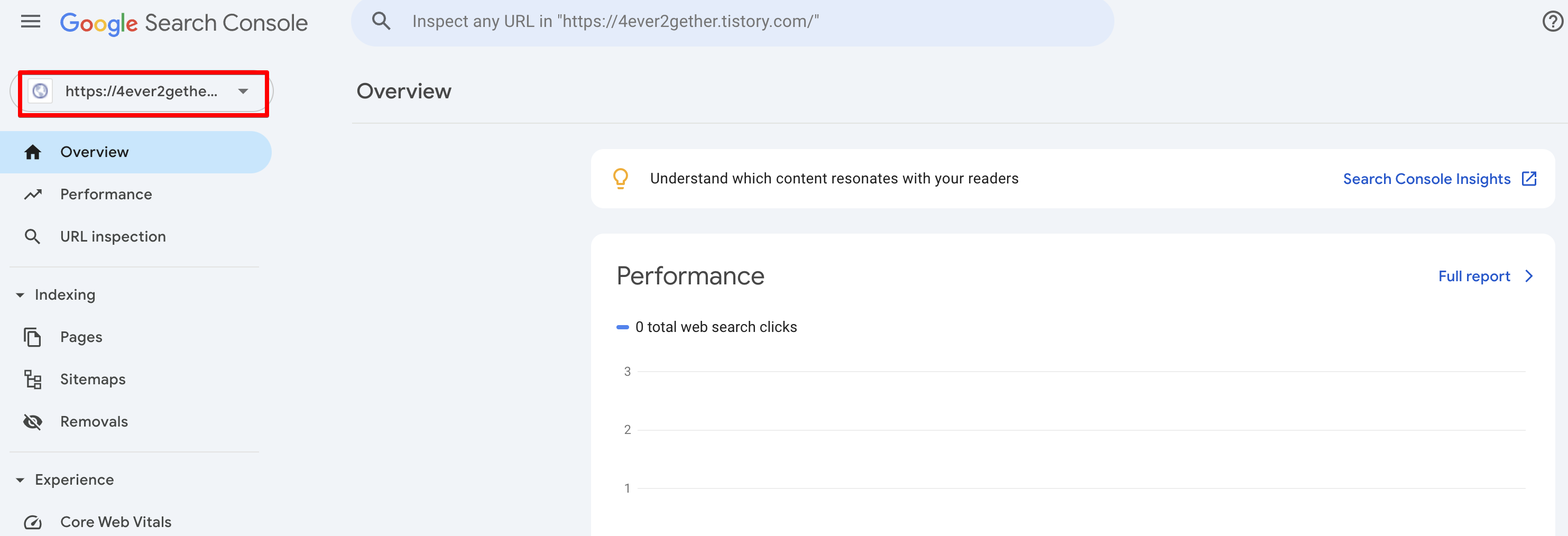Click the chevron next to Full report
1568x536 pixels.
[1529, 276]
